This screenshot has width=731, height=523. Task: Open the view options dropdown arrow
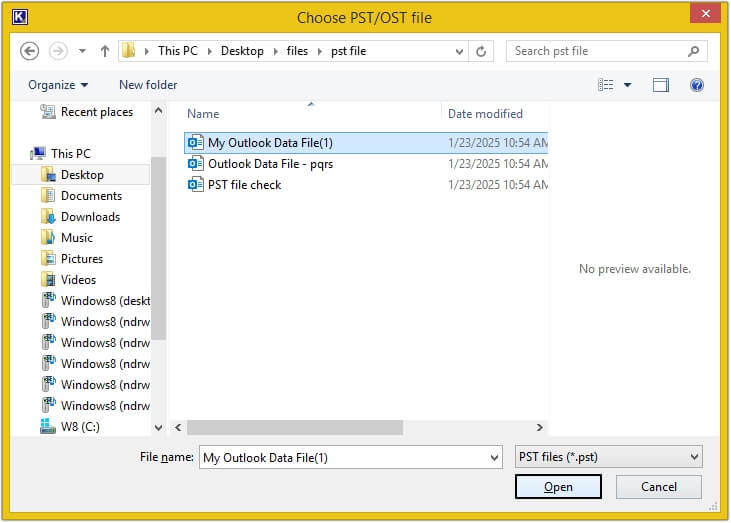point(628,85)
